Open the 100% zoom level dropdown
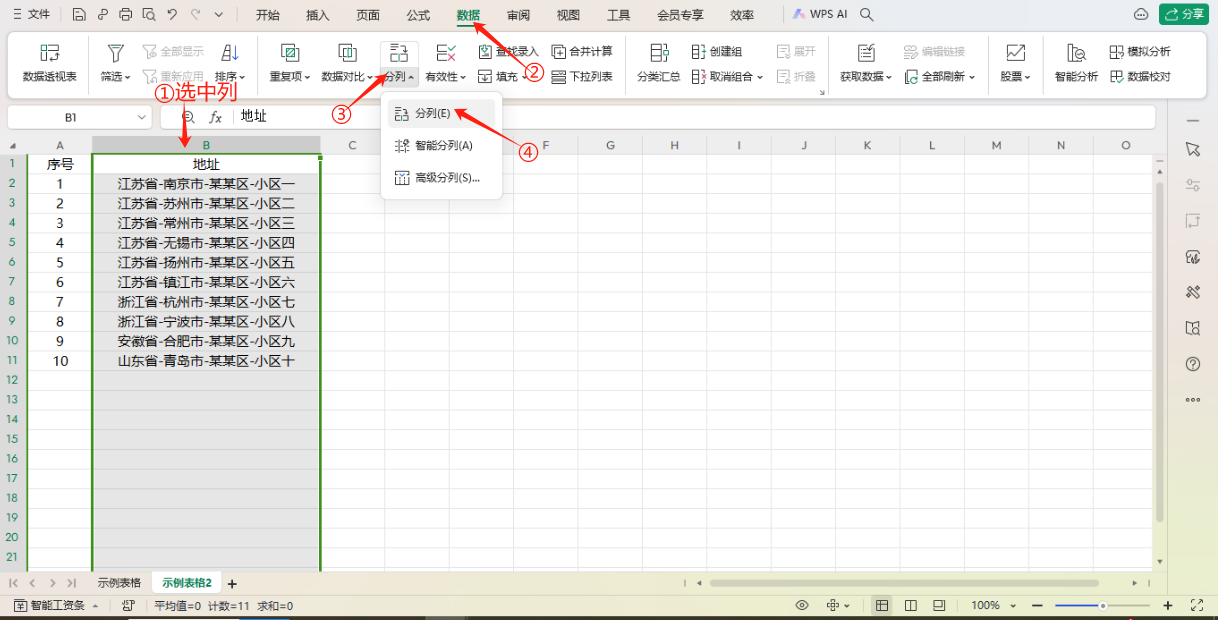This screenshot has height=620, width=1218. [992, 605]
